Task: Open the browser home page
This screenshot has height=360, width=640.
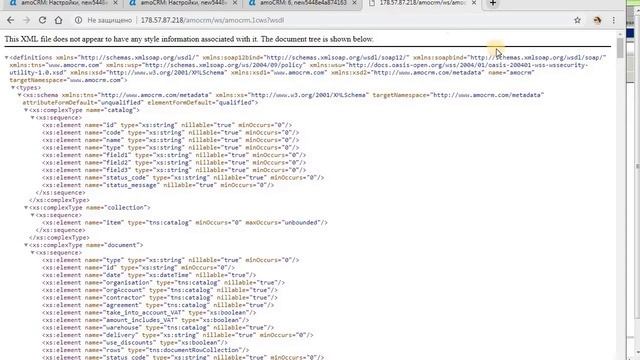Action: pyautogui.click(x=58, y=20)
